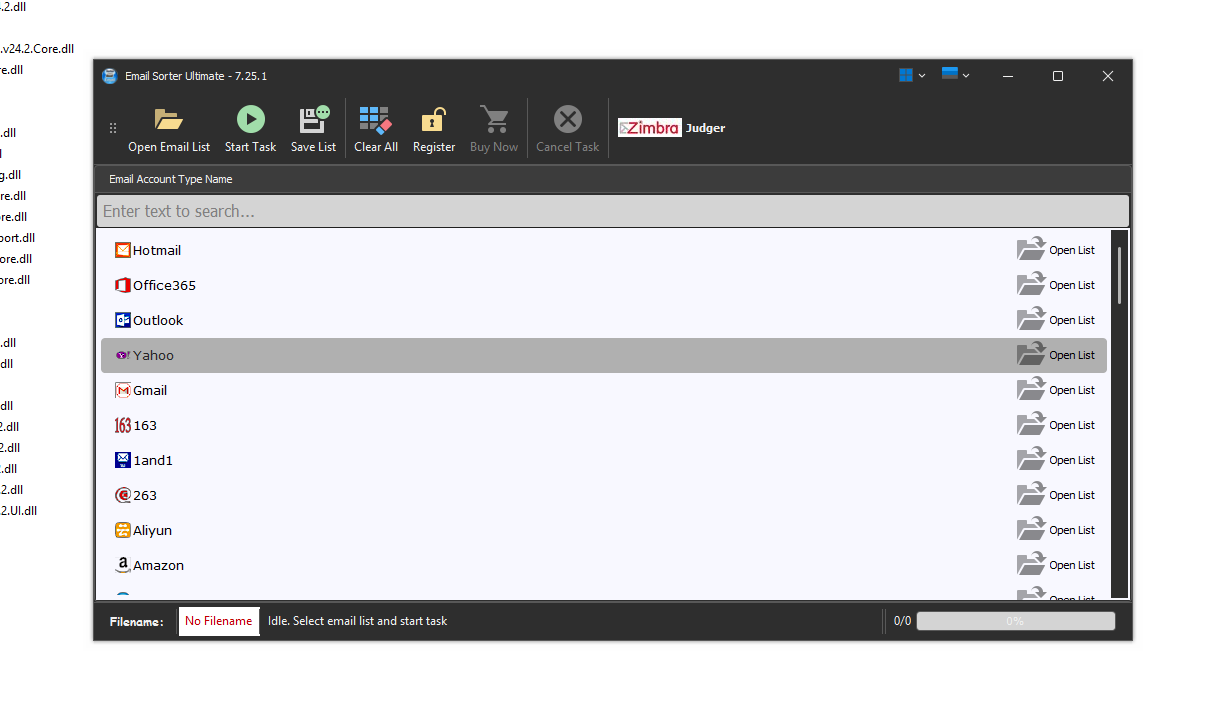This screenshot has height=706, width=1208.
Task: Expand the theme color dropdown arrow
Action: 920,75
